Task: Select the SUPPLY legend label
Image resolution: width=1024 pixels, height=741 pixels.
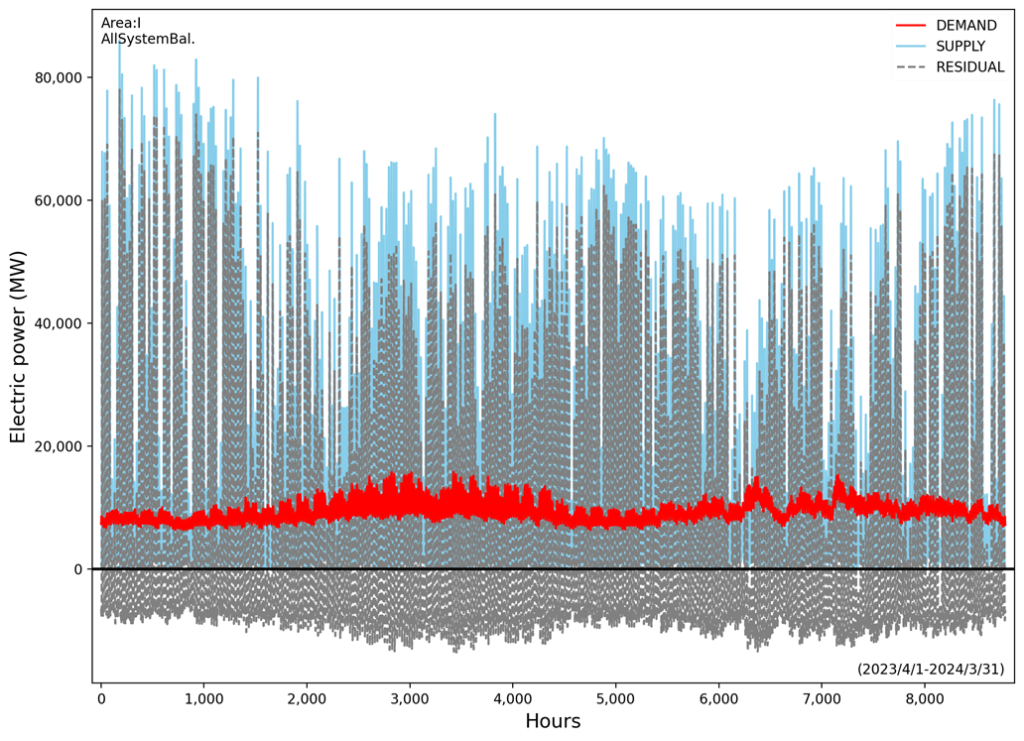Action: coord(960,46)
